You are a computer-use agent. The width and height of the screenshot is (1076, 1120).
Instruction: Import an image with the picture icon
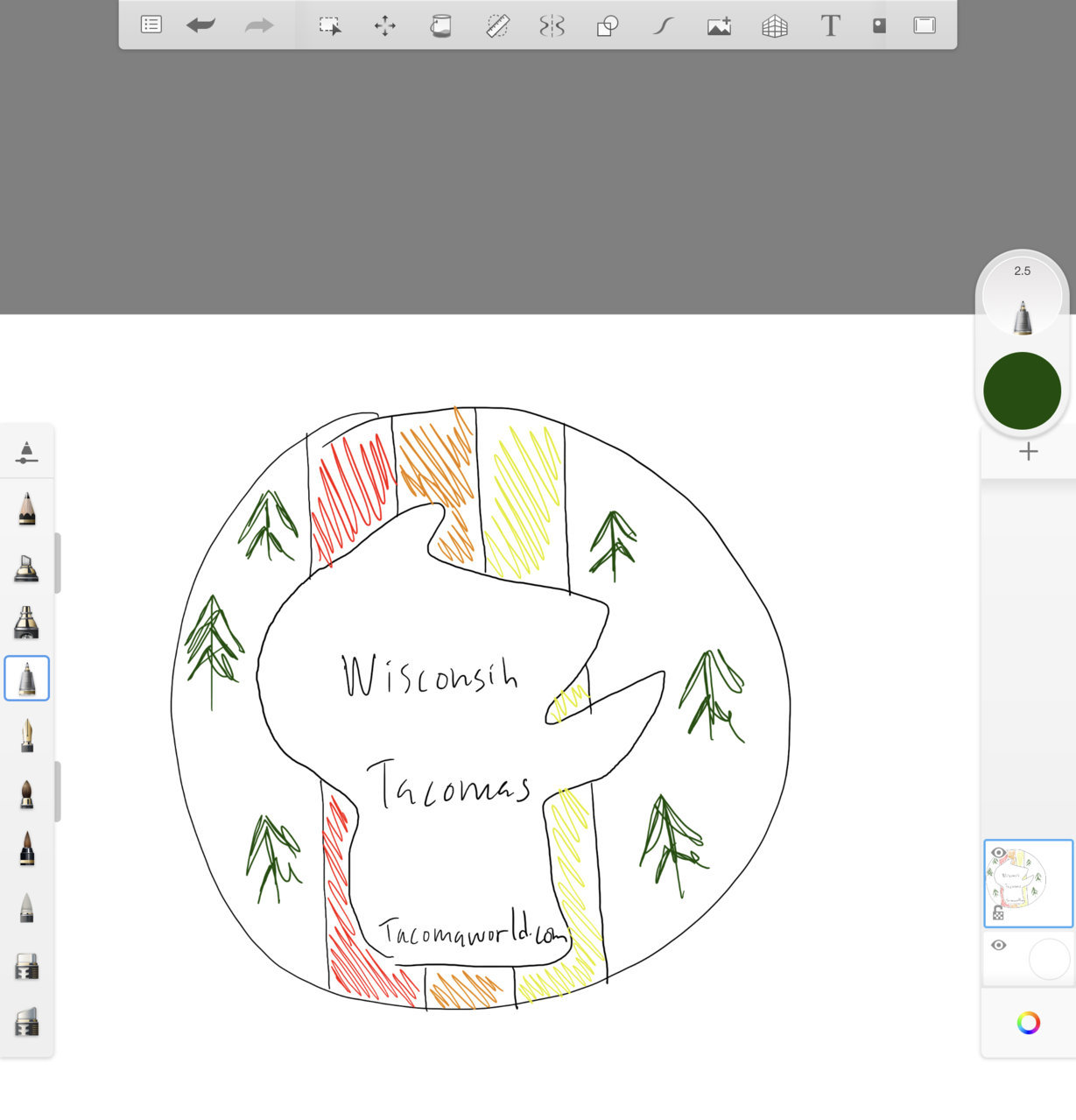(x=719, y=25)
